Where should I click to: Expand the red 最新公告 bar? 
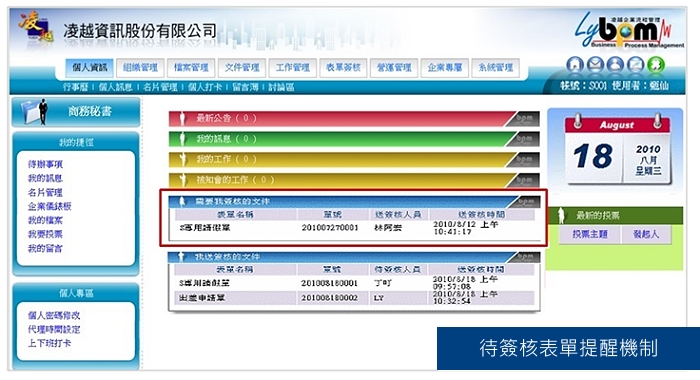(x=354, y=118)
